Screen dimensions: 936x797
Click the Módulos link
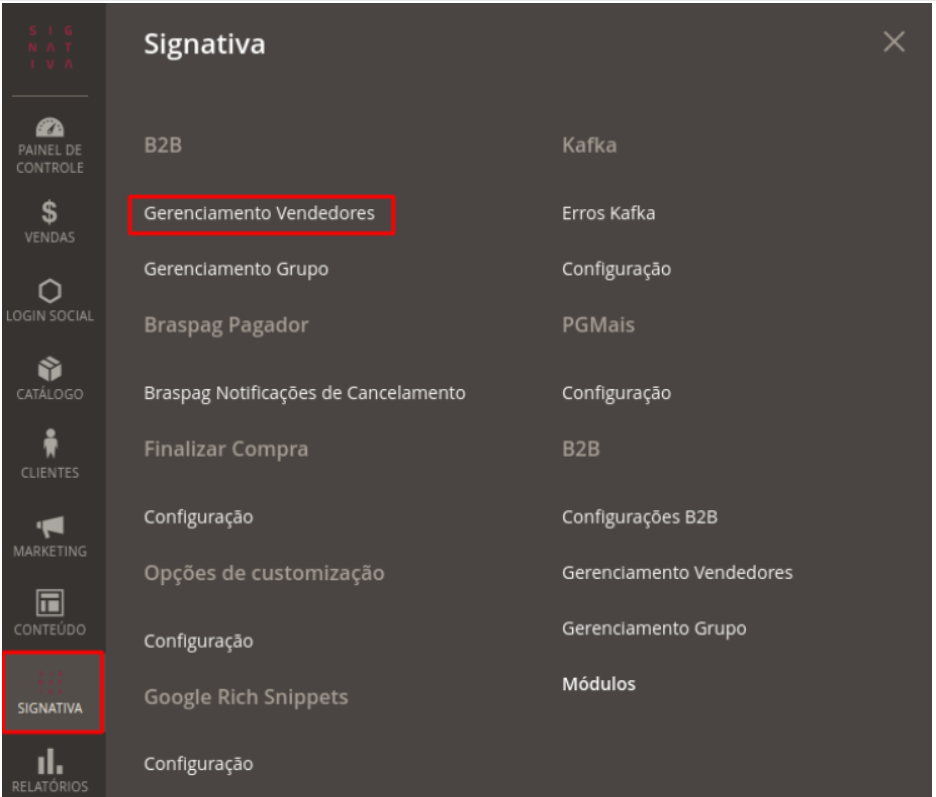[x=600, y=684]
